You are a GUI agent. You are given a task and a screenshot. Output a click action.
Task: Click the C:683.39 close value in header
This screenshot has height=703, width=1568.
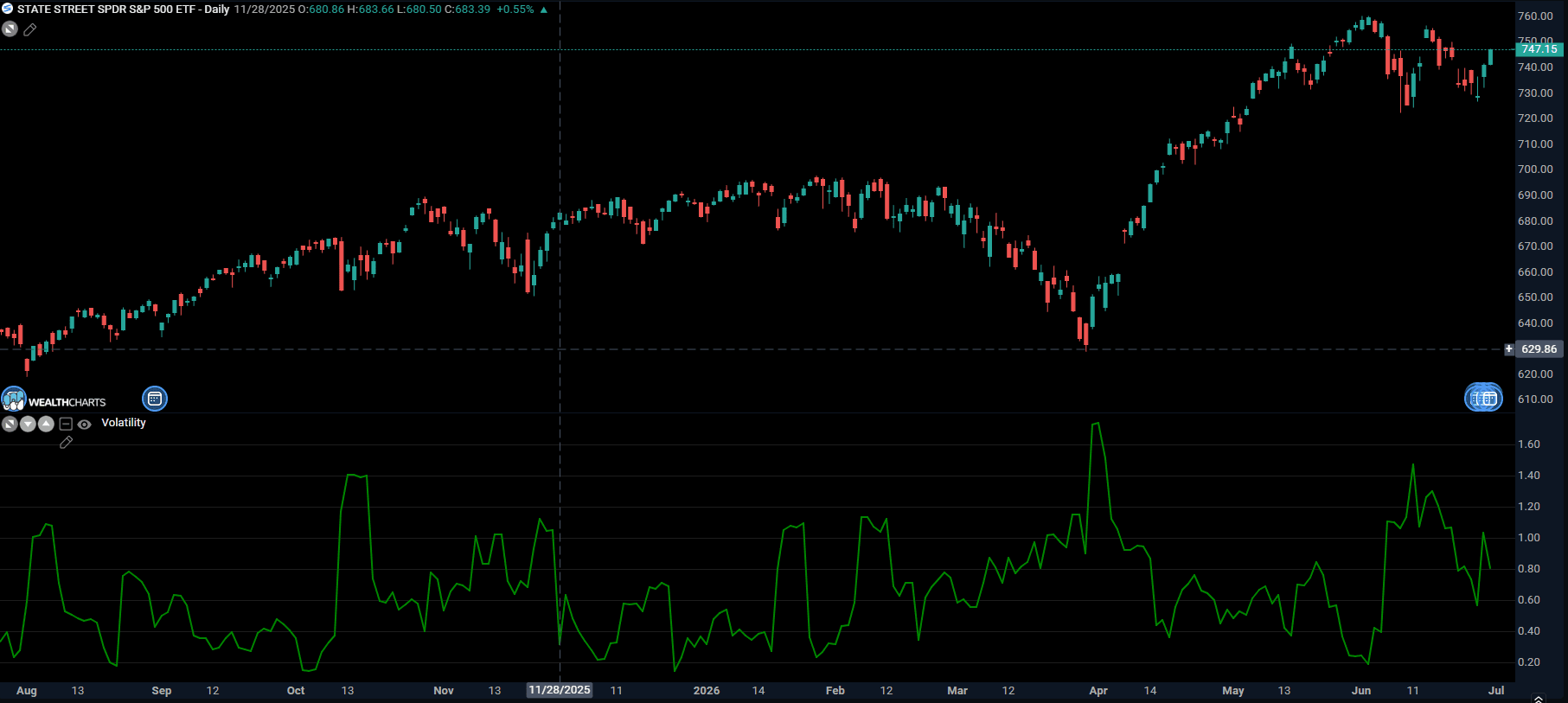[467, 10]
